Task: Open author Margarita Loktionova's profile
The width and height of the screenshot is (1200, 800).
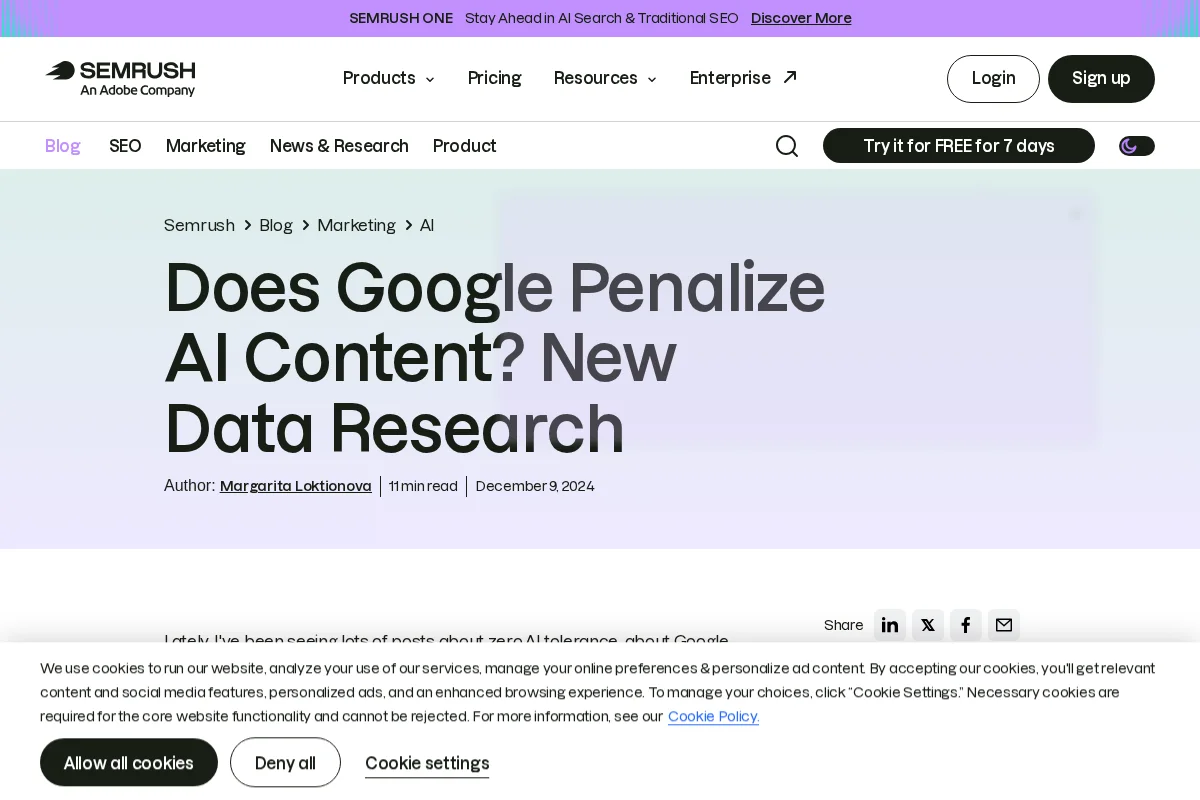Action: click(296, 486)
